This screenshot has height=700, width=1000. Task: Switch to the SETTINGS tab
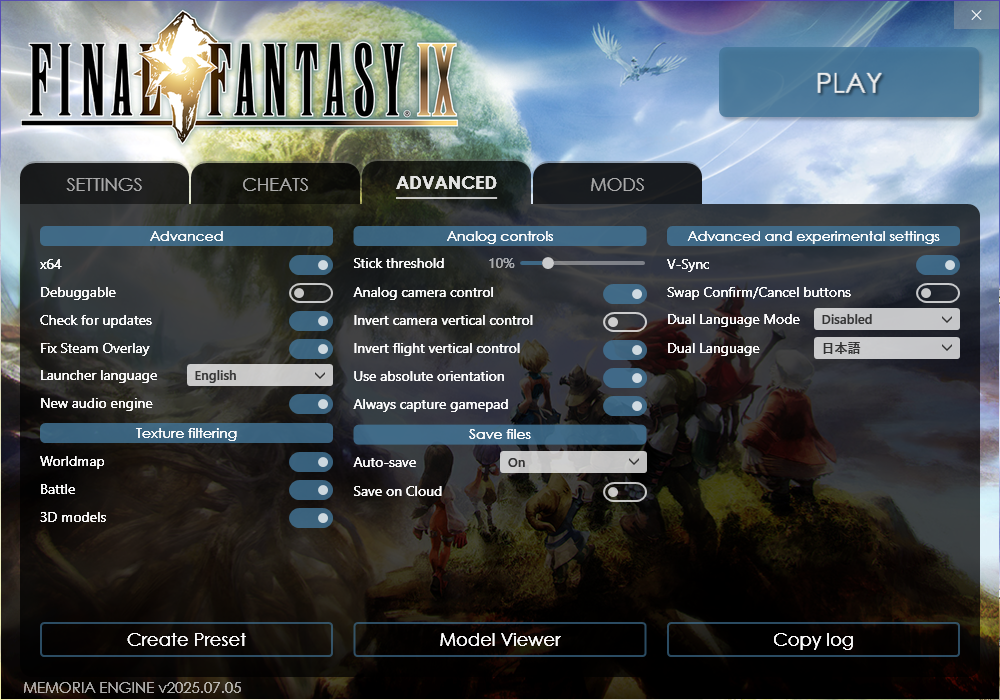coord(105,184)
